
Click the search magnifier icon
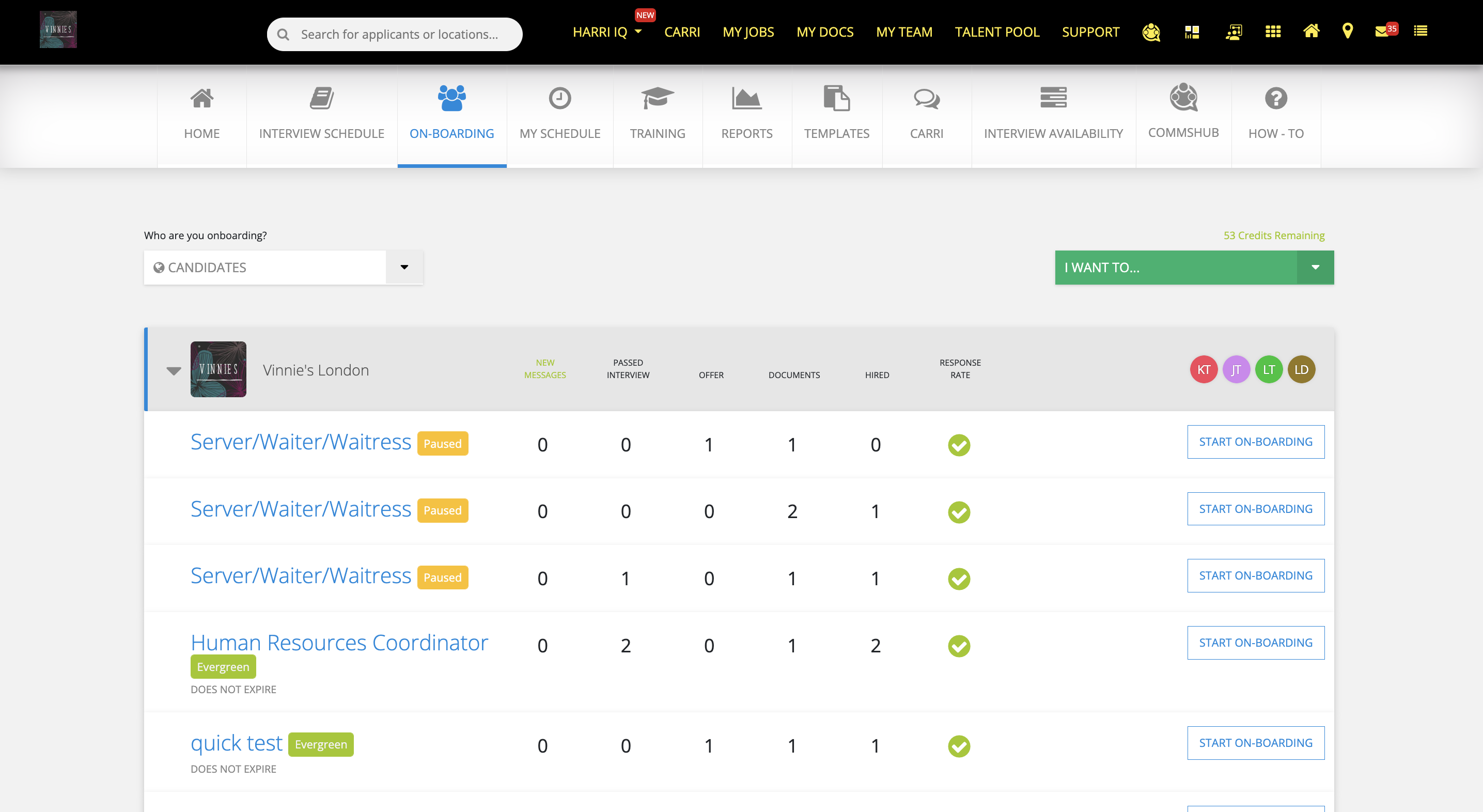pos(283,35)
